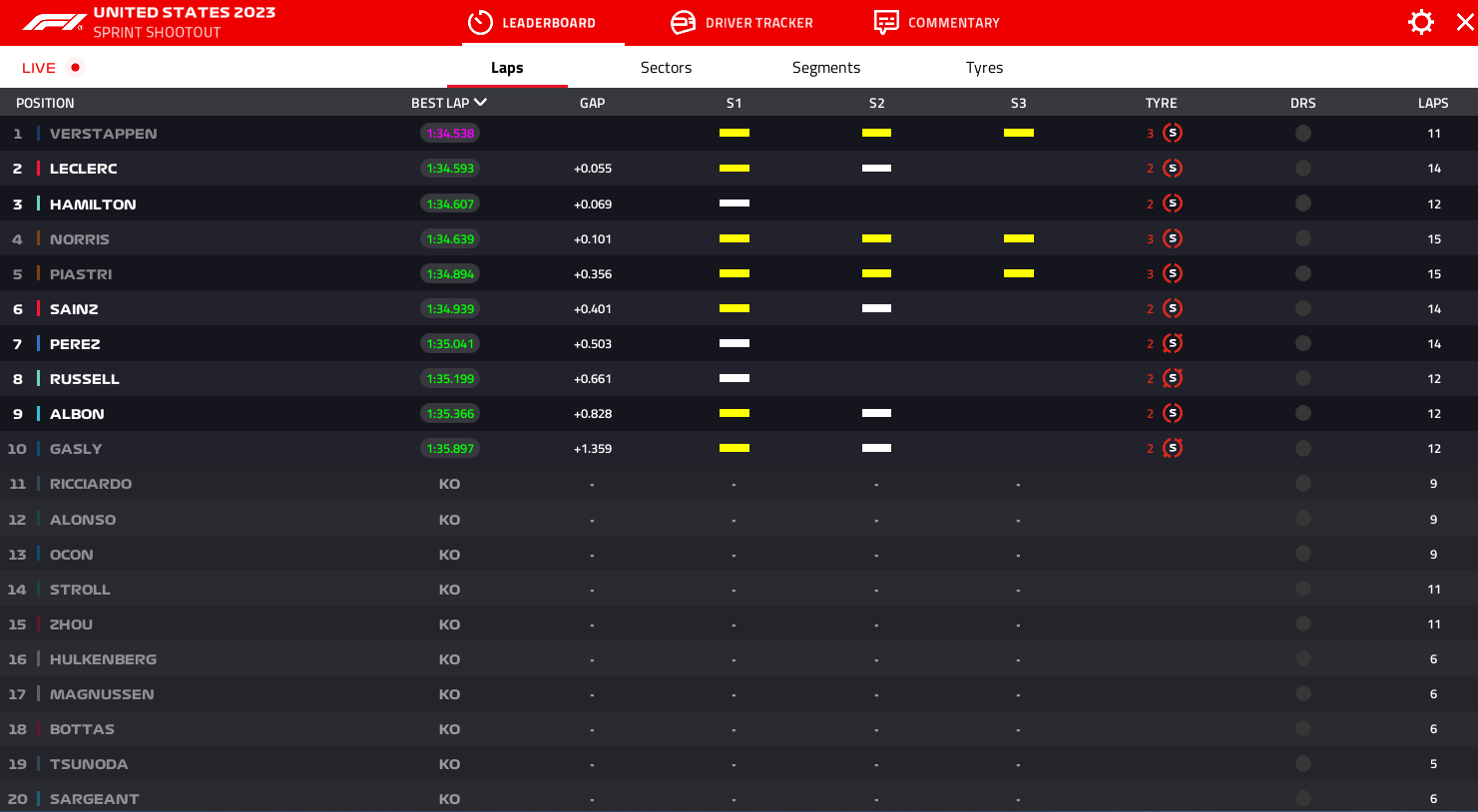This screenshot has width=1478, height=812.
Task: Click the POSITION column header
Action: tap(45, 103)
